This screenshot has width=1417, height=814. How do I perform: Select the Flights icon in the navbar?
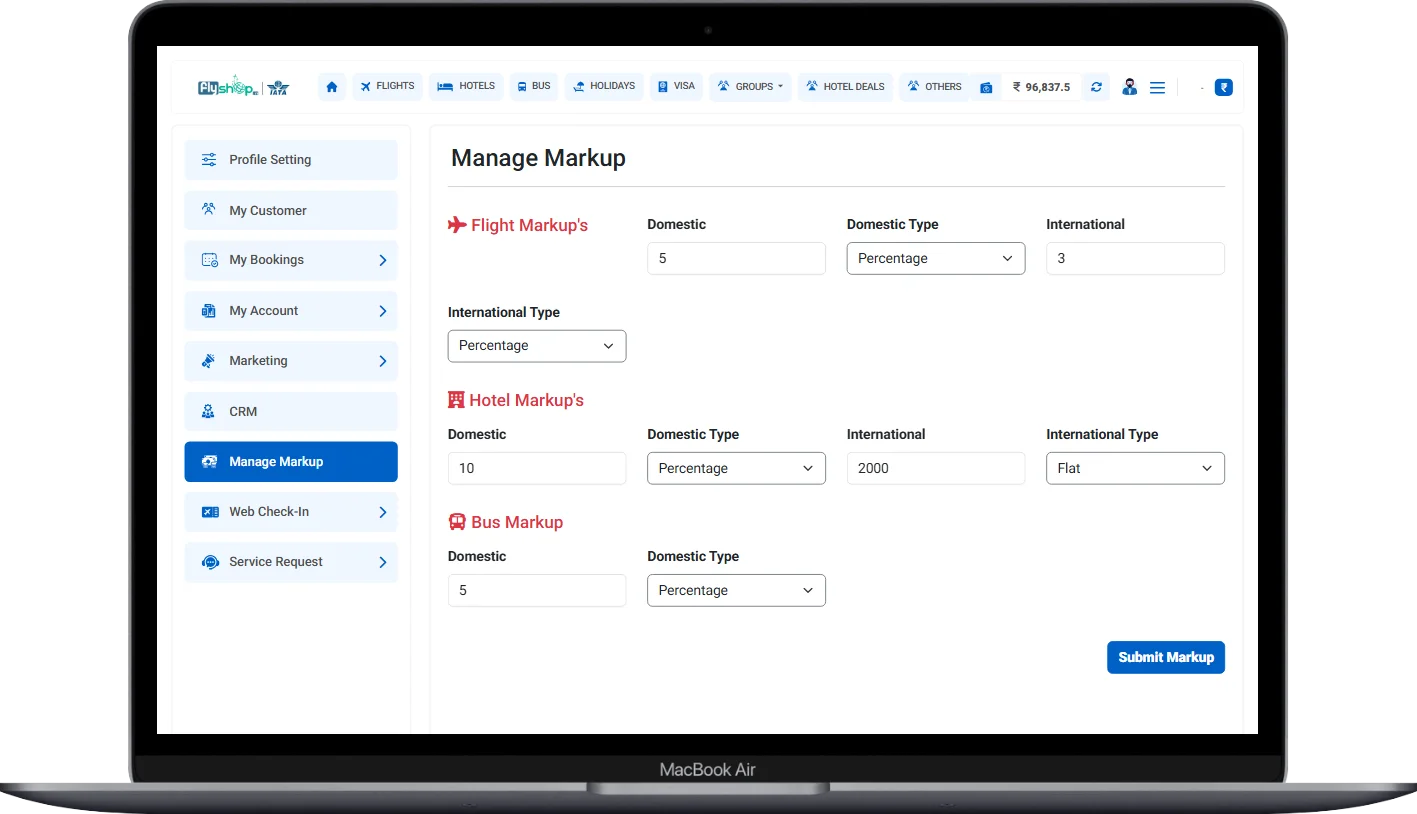click(x=367, y=87)
